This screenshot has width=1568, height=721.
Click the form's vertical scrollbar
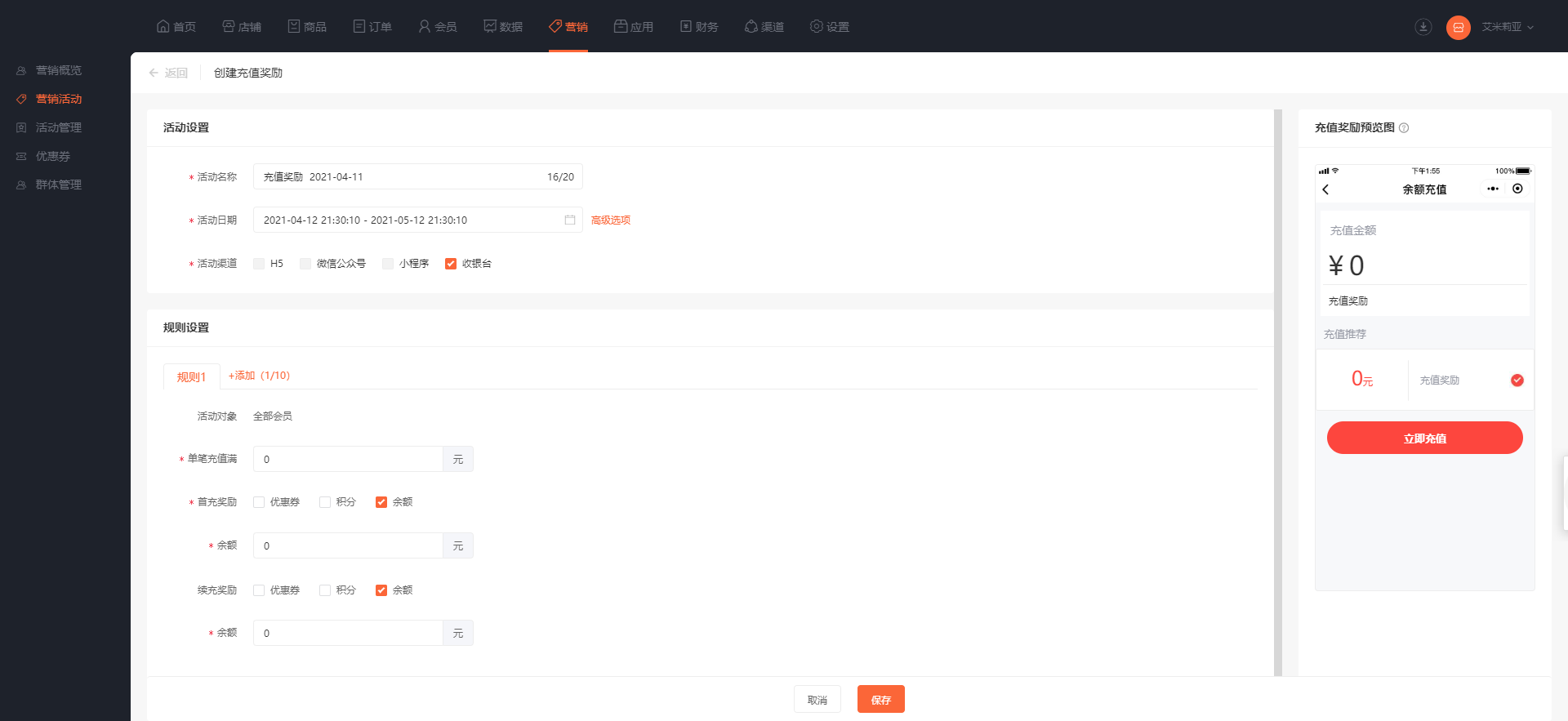pyautogui.click(x=1278, y=392)
